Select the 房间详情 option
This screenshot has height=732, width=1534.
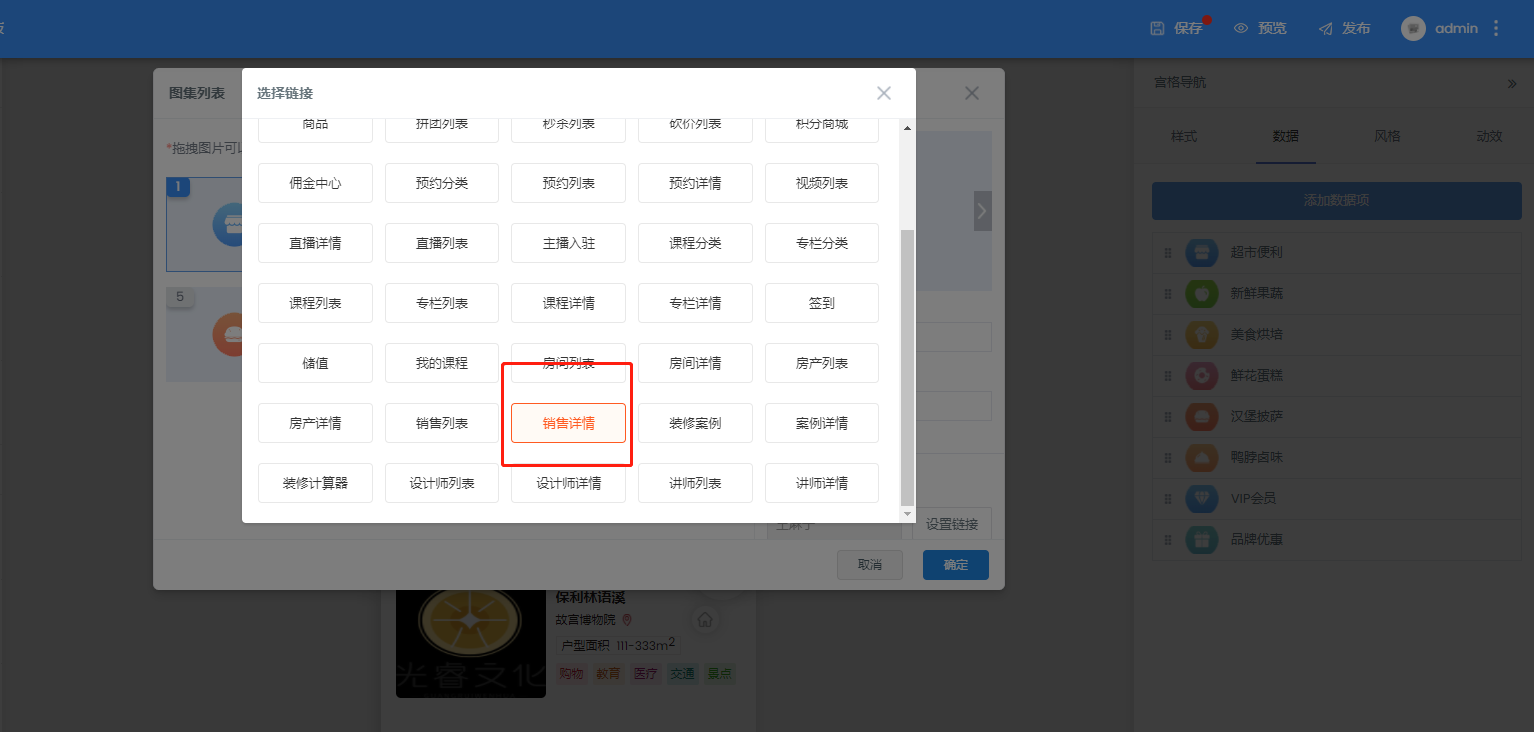point(695,363)
